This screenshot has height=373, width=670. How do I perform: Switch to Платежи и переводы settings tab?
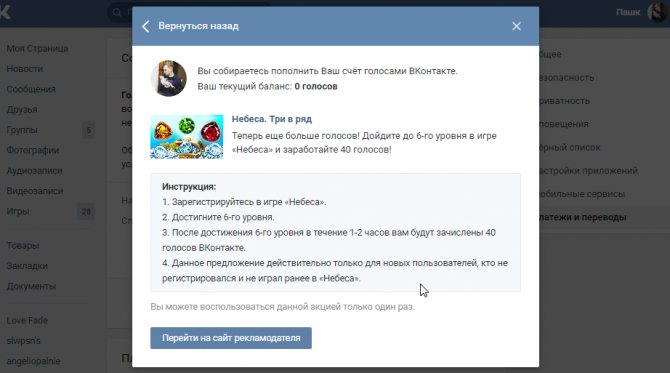tap(583, 217)
